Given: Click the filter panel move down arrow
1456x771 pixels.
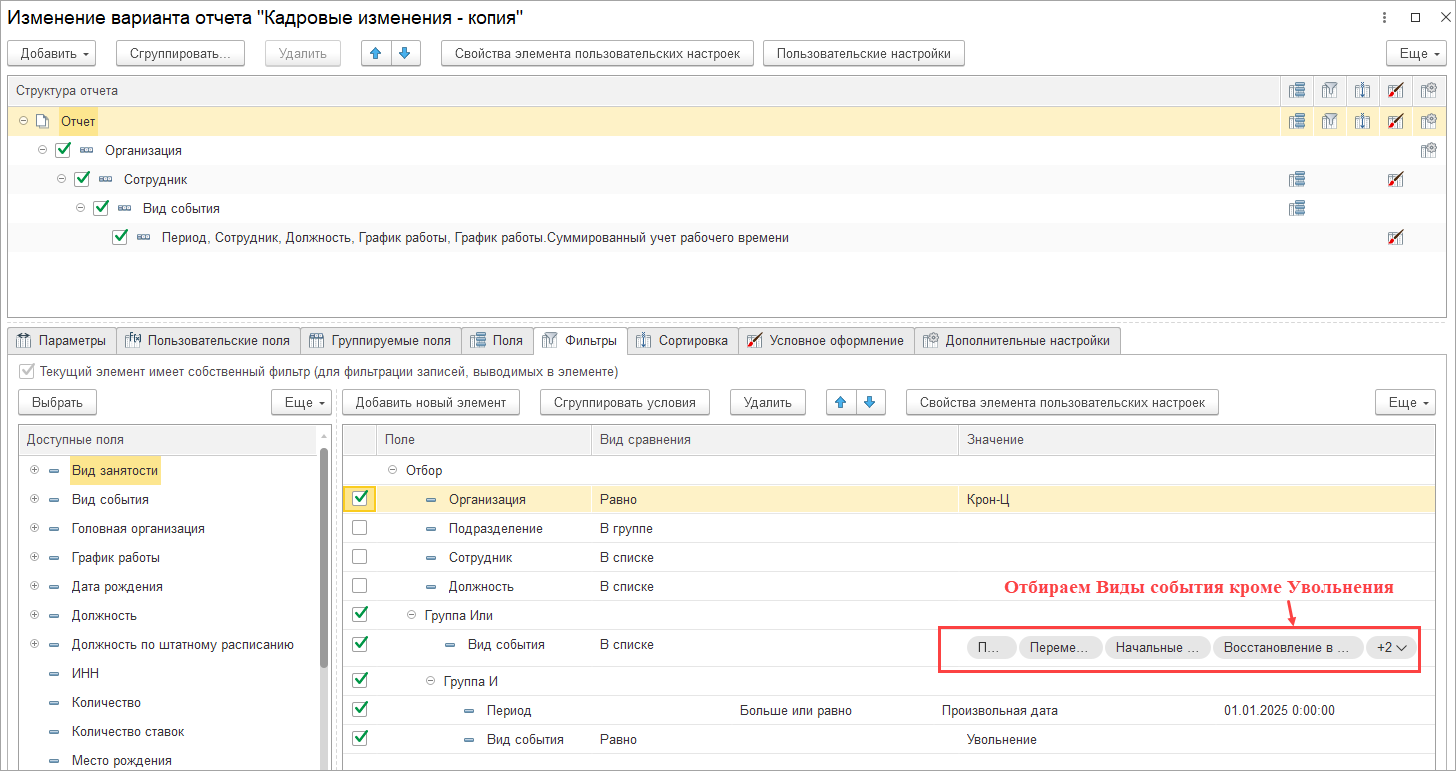Looking at the screenshot, I should (x=870, y=402).
